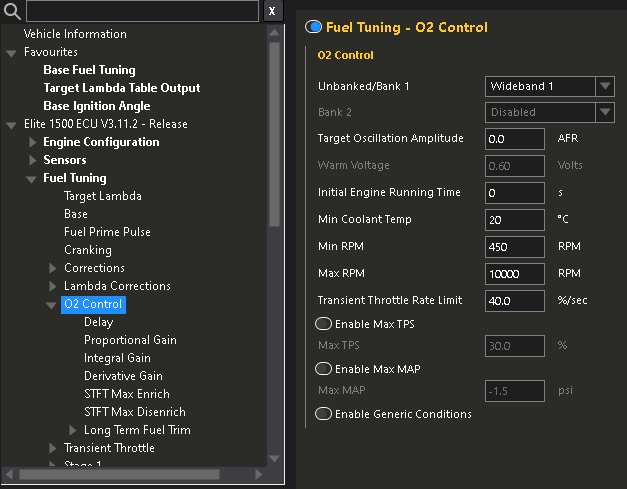Viewport: 627px width, 489px height.
Task: Select Base Fuel Tuning favourite
Action: (89, 70)
